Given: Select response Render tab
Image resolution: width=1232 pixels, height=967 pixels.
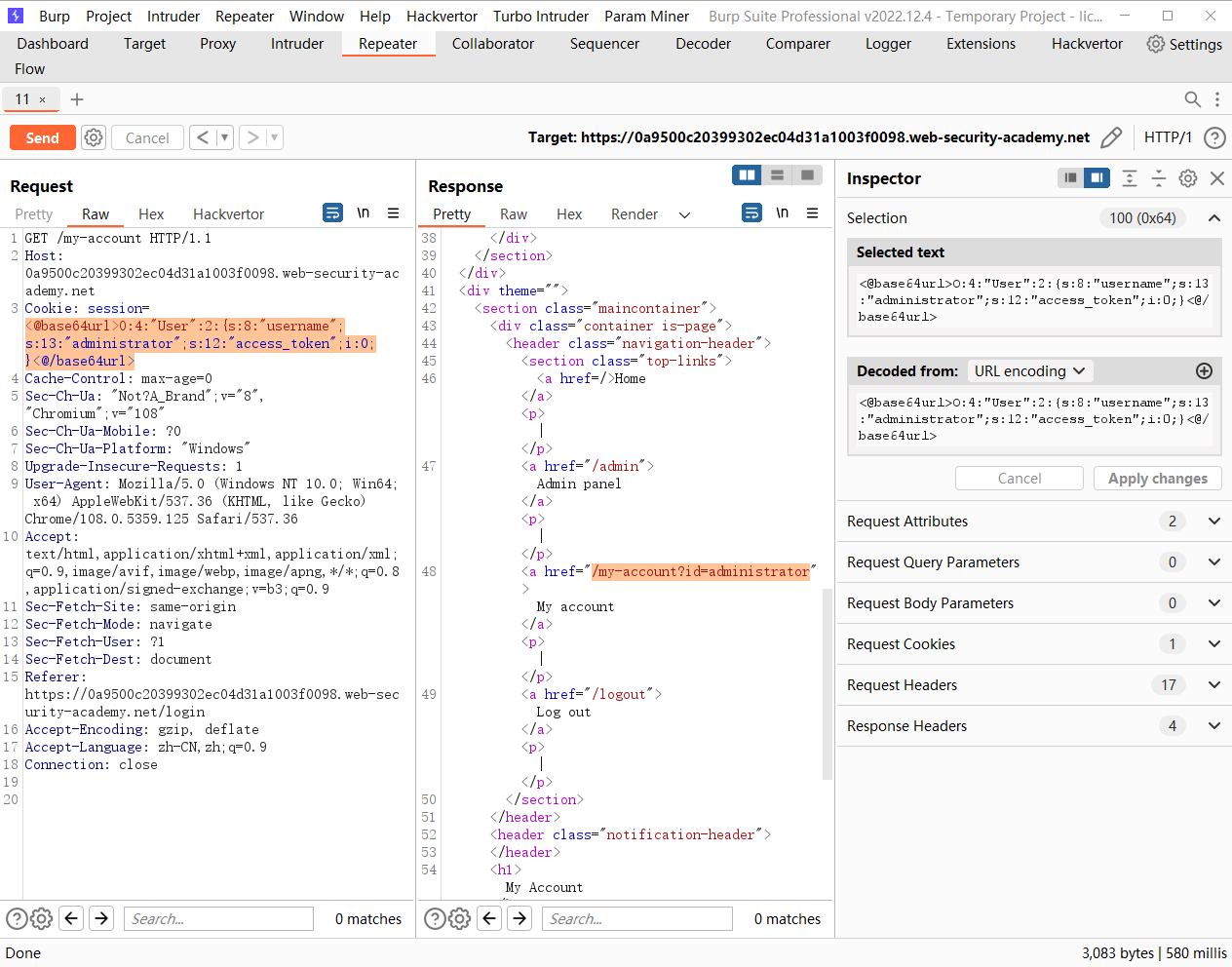Looking at the screenshot, I should tap(635, 214).
